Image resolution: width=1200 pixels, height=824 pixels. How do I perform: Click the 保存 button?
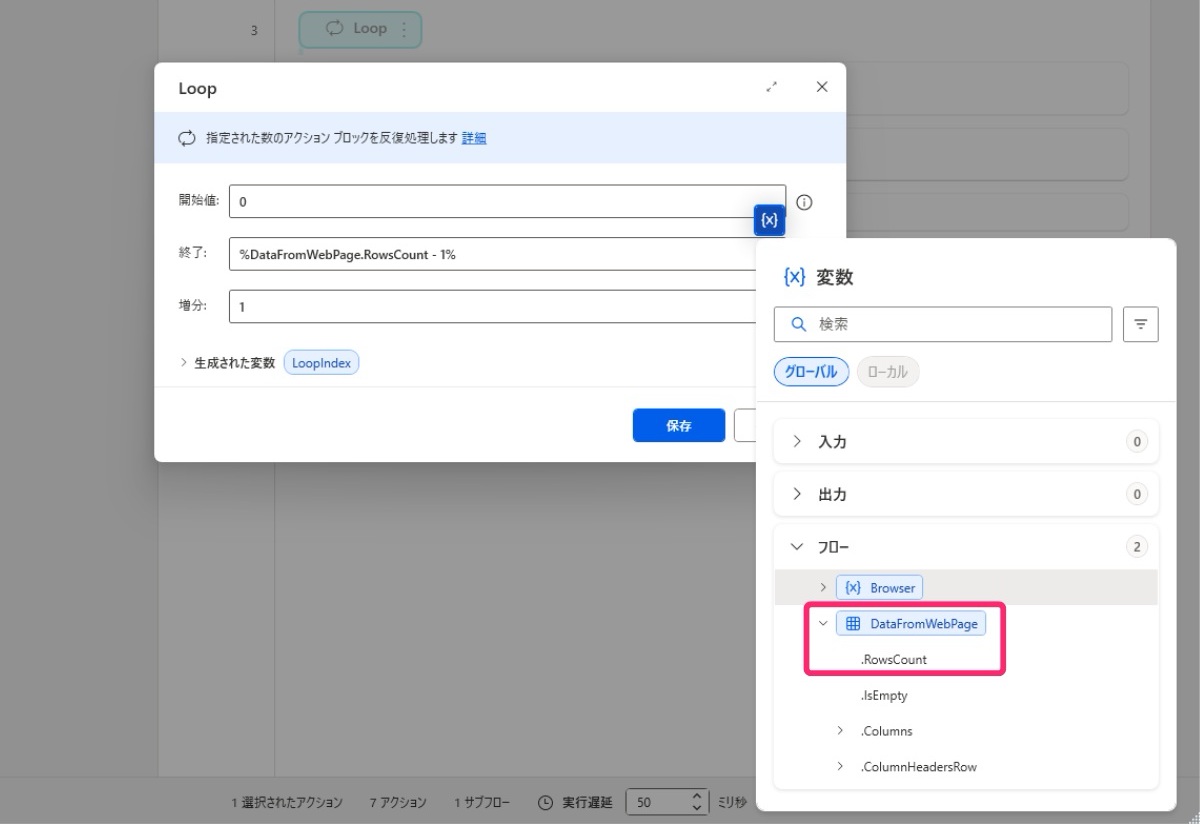679,425
